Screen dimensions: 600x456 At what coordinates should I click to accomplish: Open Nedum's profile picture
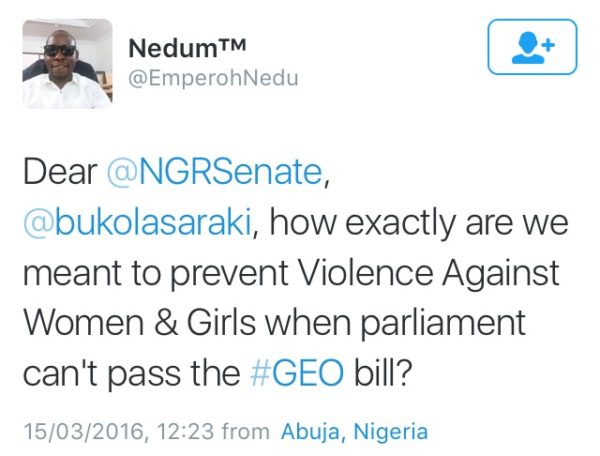tap(67, 63)
